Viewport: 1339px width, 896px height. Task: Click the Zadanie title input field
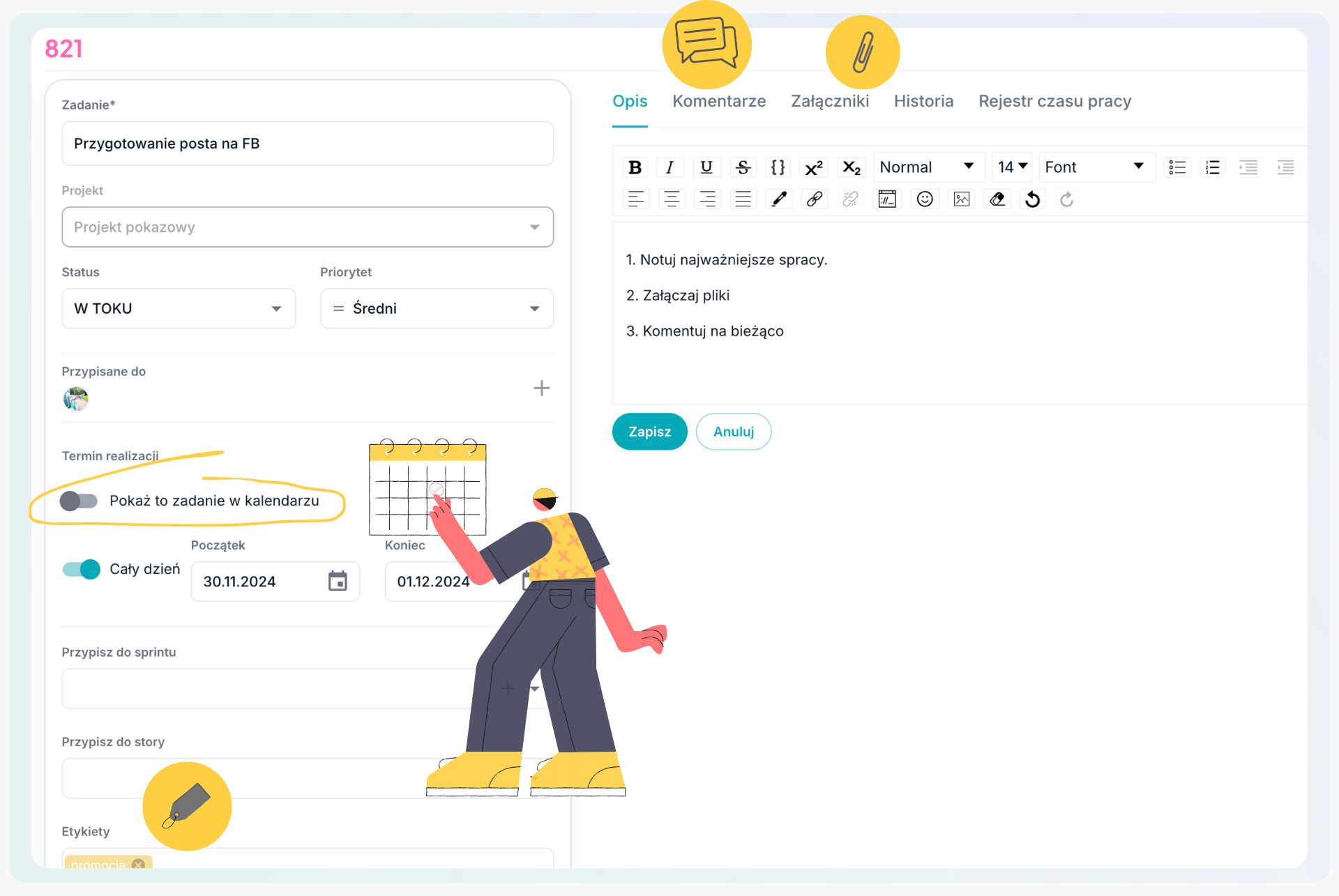[x=308, y=144]
